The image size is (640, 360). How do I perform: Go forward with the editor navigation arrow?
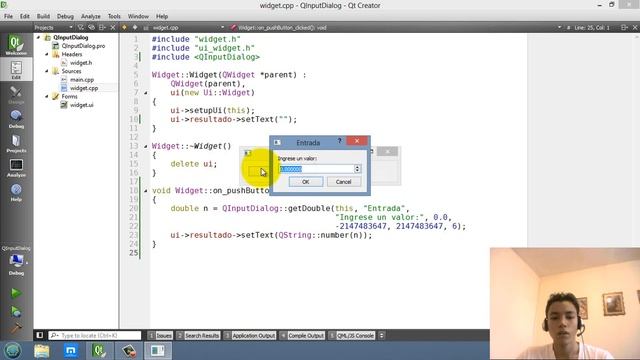click(x=135, y=27)
